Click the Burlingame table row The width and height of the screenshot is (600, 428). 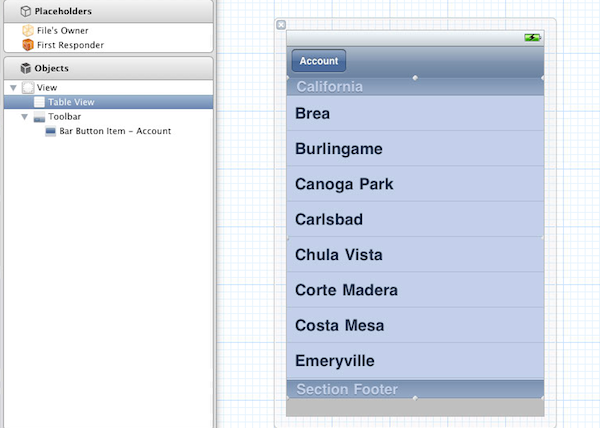415,148
